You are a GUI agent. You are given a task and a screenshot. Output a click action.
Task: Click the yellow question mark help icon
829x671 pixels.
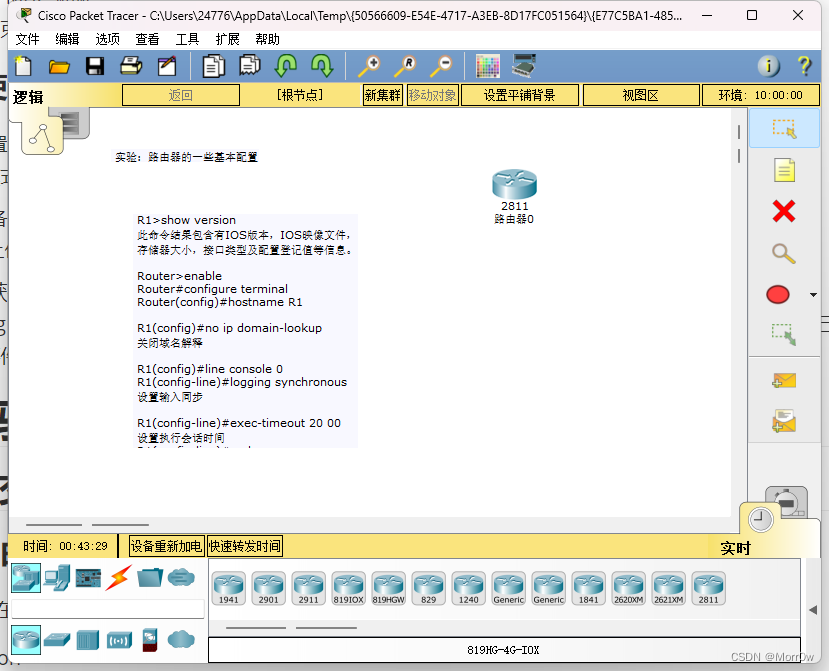point(804,66)
